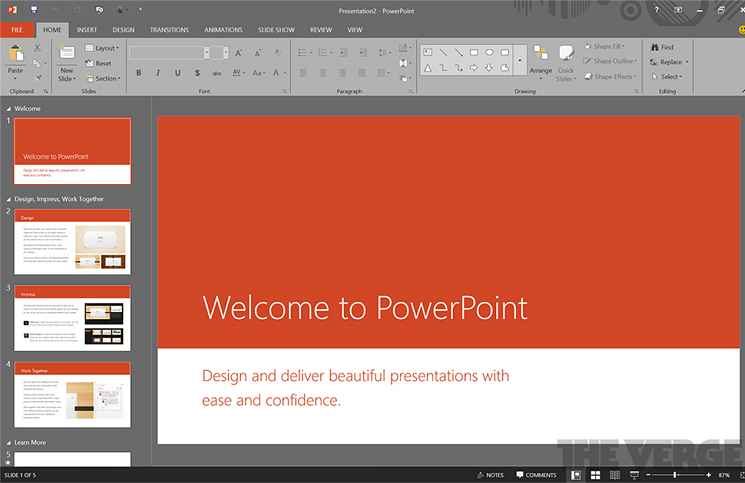This screenshot has width=745, height=483.
Task: Switch to Slide Sorter view in status bar
Action: coord(595,474)
